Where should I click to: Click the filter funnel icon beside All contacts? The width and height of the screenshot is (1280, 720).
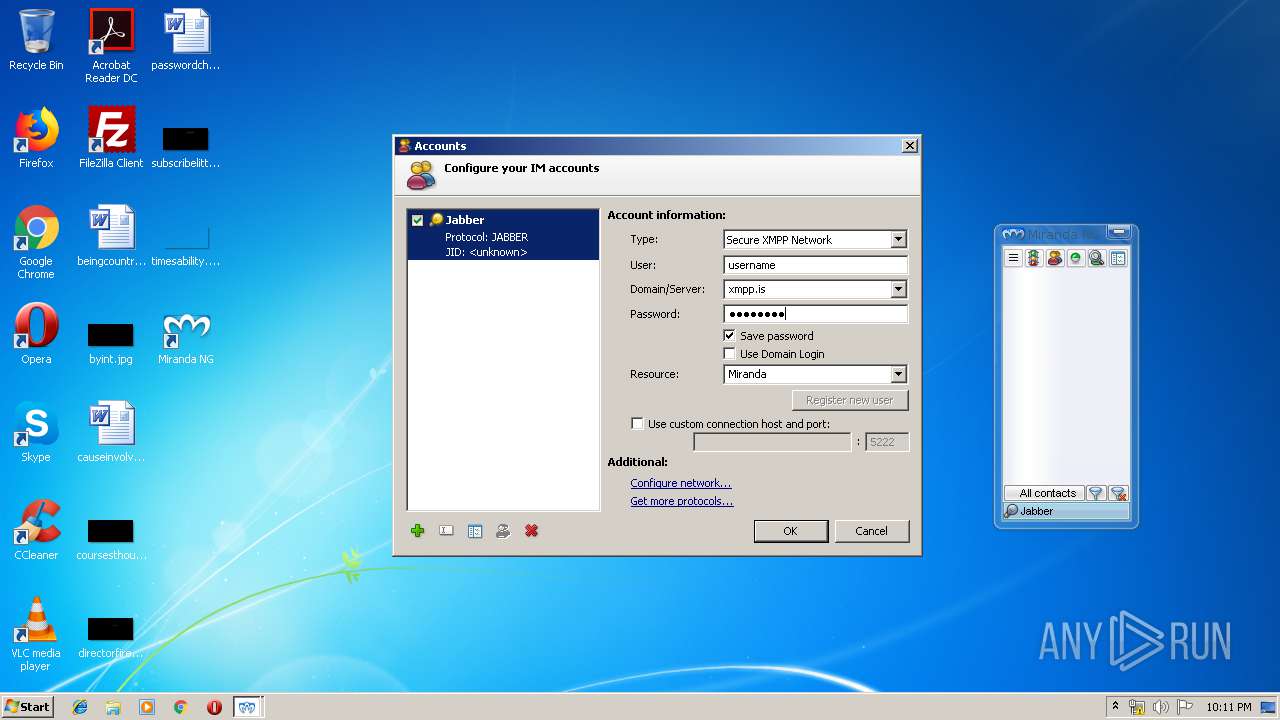1096,493
